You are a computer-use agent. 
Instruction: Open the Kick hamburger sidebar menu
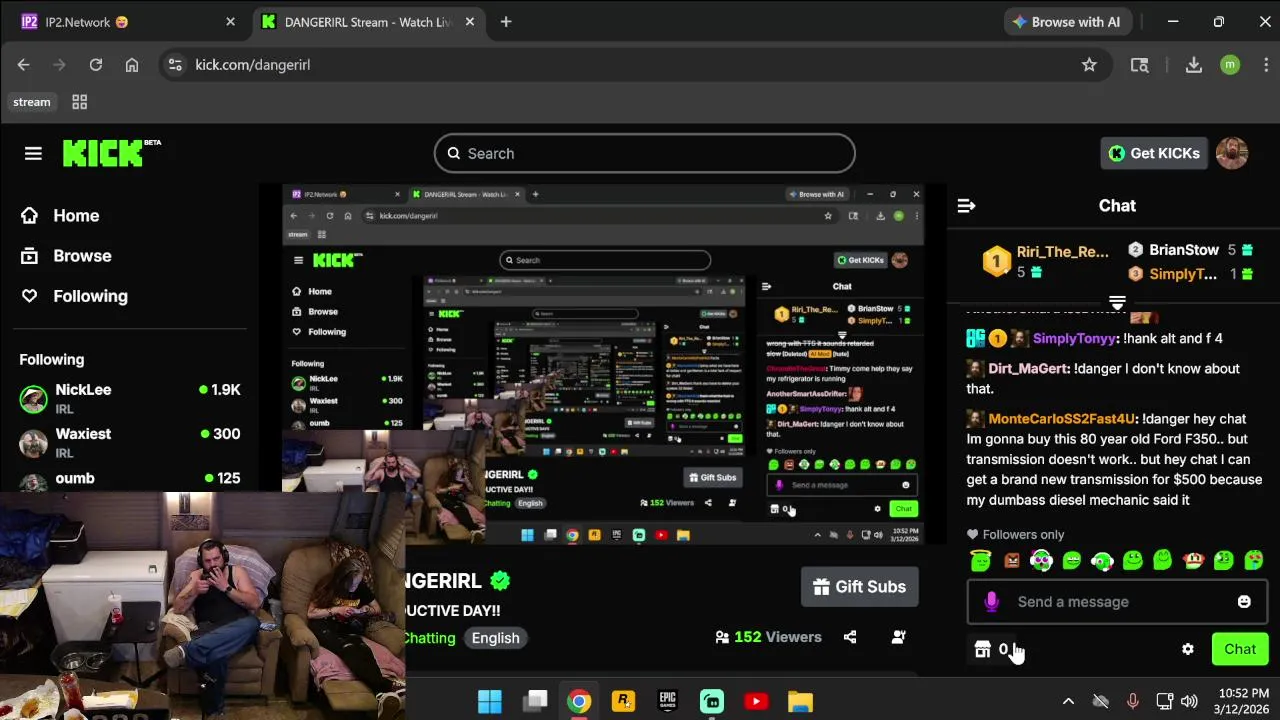click(x=33, y=153)
